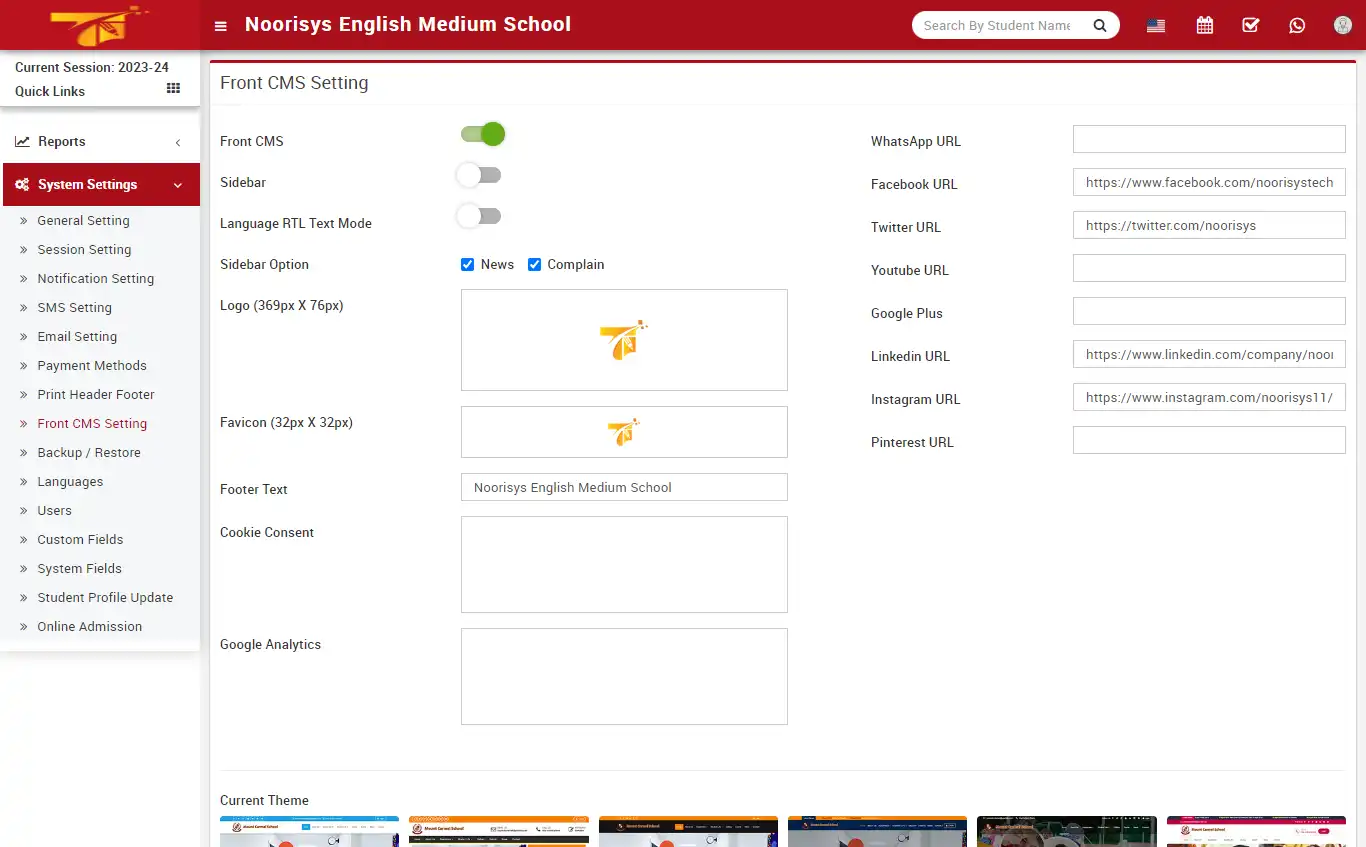Collapse the Reports section chevron
Screen dimensions: 1366x847
pyautogui.click(x=178, y=141)
